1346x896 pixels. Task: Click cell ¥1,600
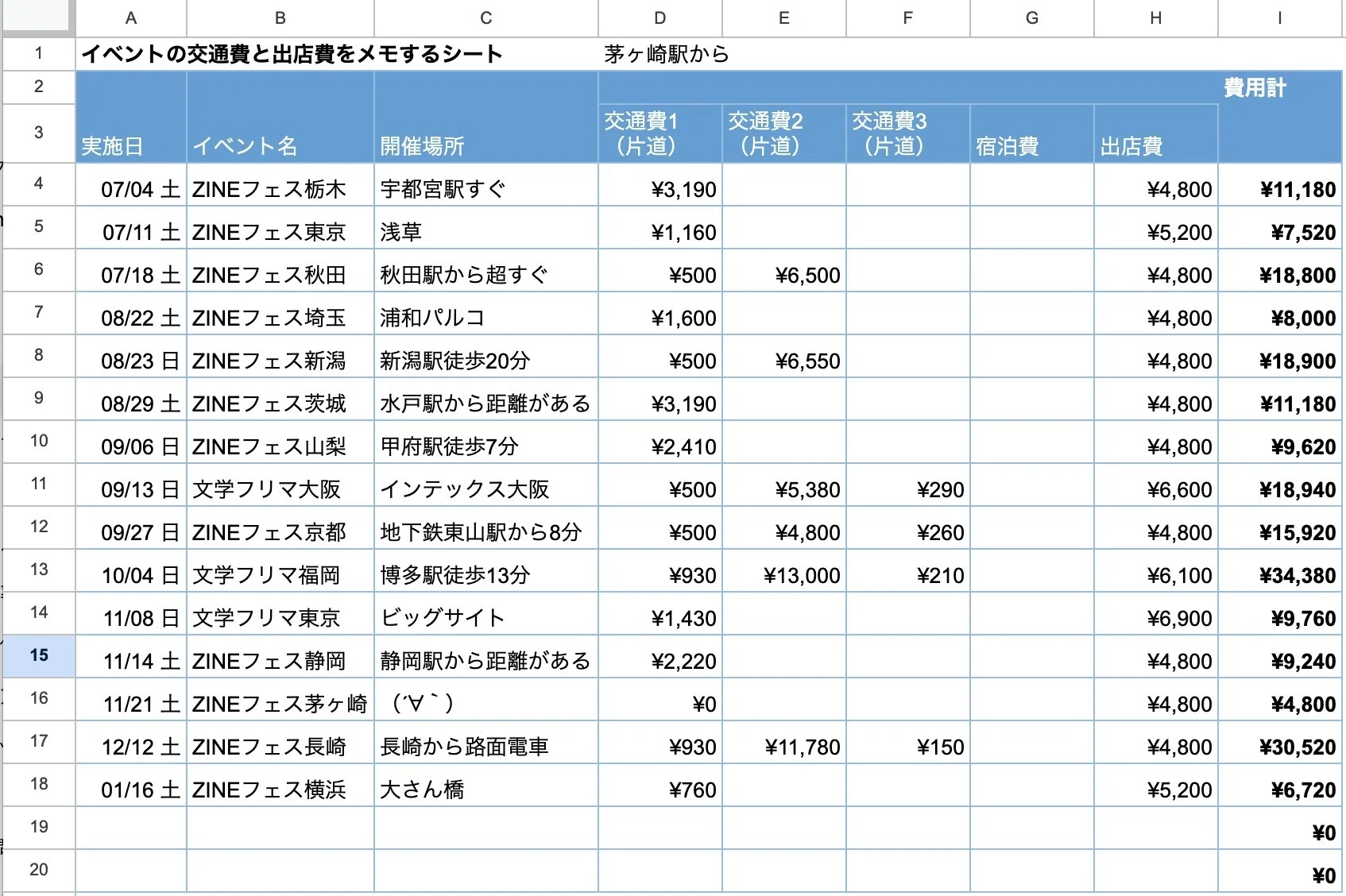pos(660,314)
